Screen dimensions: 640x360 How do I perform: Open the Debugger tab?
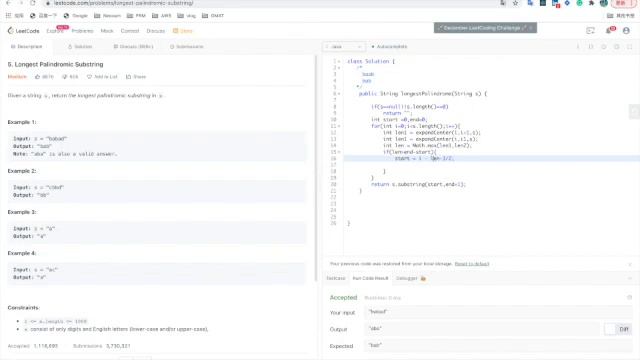click(x=411, y=278)
